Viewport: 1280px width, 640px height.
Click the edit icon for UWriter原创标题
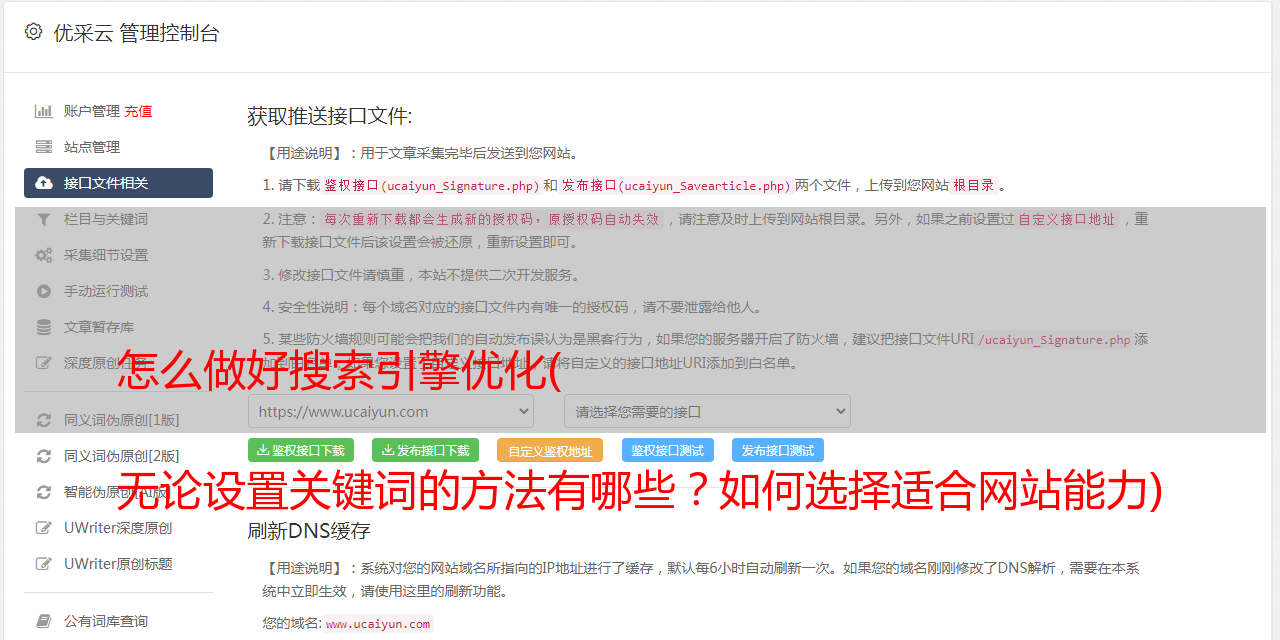pyautogui.click(x=44, y=564)
